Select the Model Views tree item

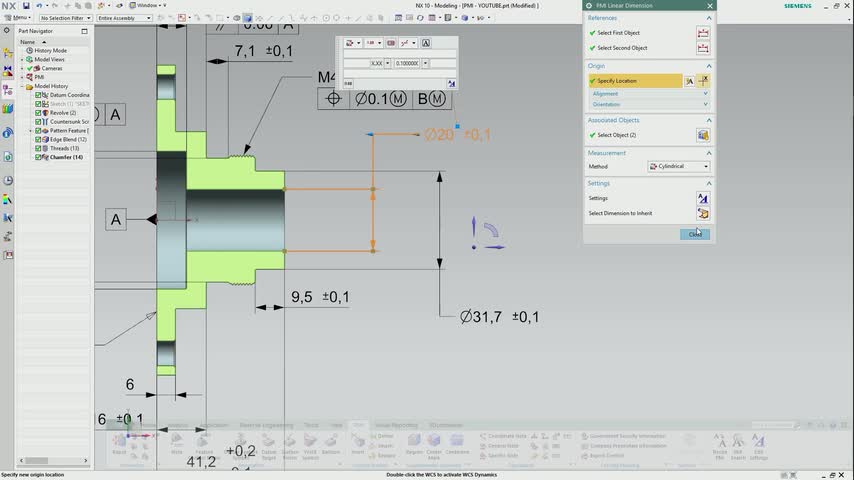tap(49, 59)
